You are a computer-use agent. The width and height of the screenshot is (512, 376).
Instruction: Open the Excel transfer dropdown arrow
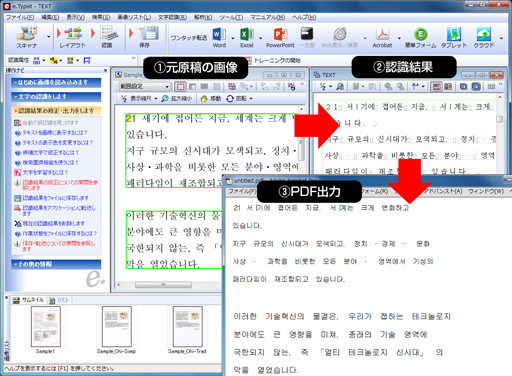pyautogui.click(x=260, y=38)
